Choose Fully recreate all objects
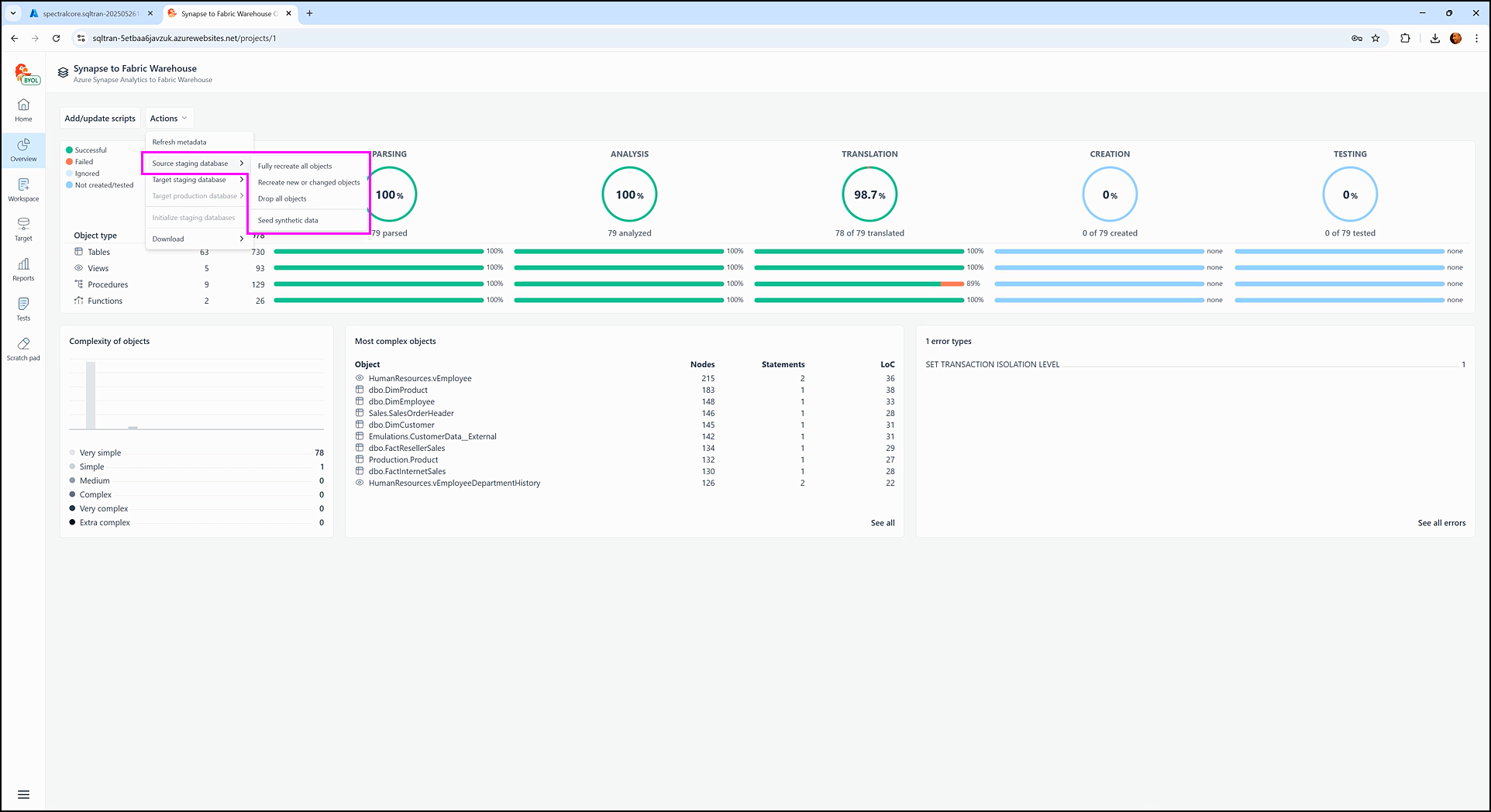This screenshot has width=1491, height=812. [294, 167]
